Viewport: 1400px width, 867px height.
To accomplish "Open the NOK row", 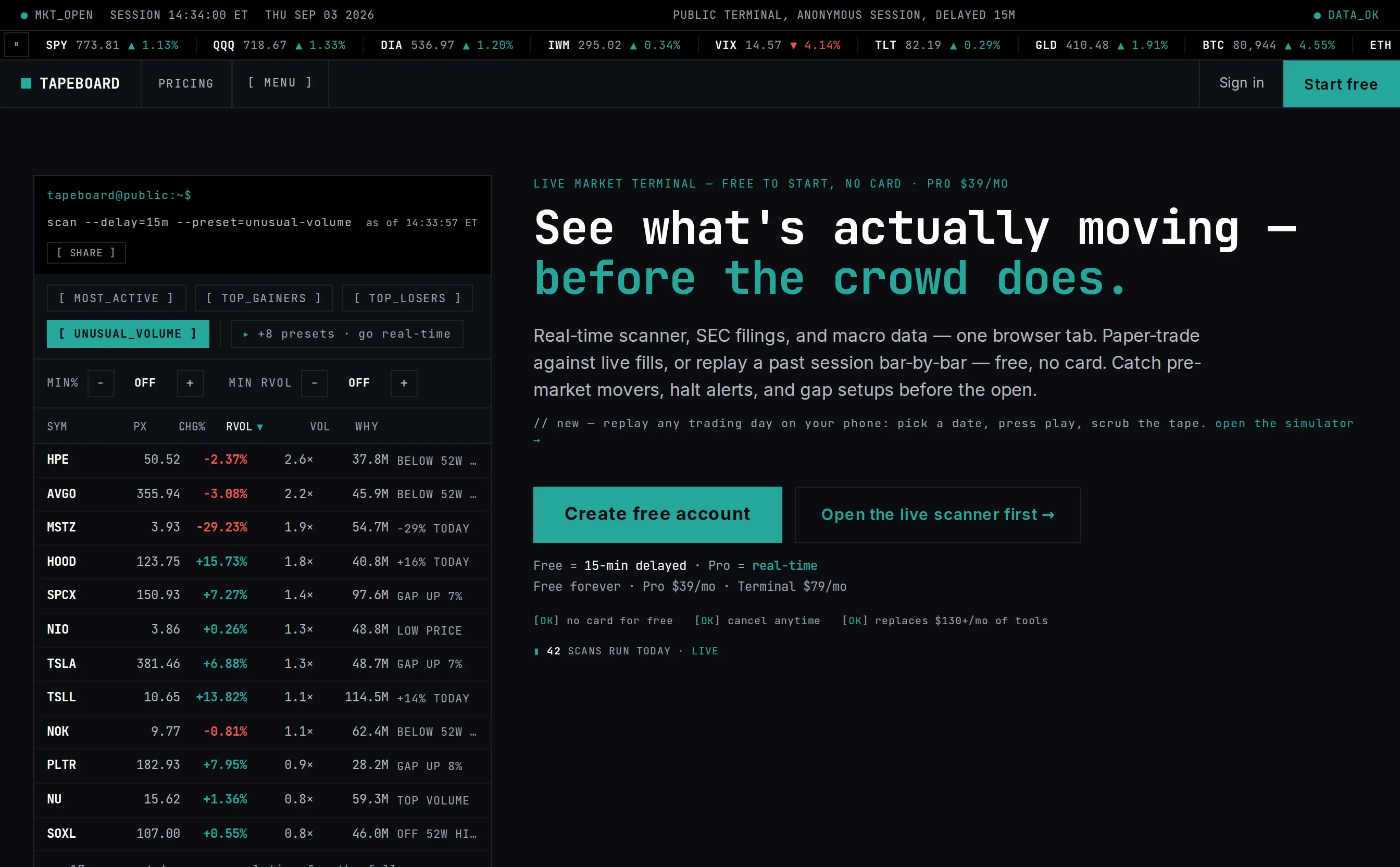I will point(262,732).
